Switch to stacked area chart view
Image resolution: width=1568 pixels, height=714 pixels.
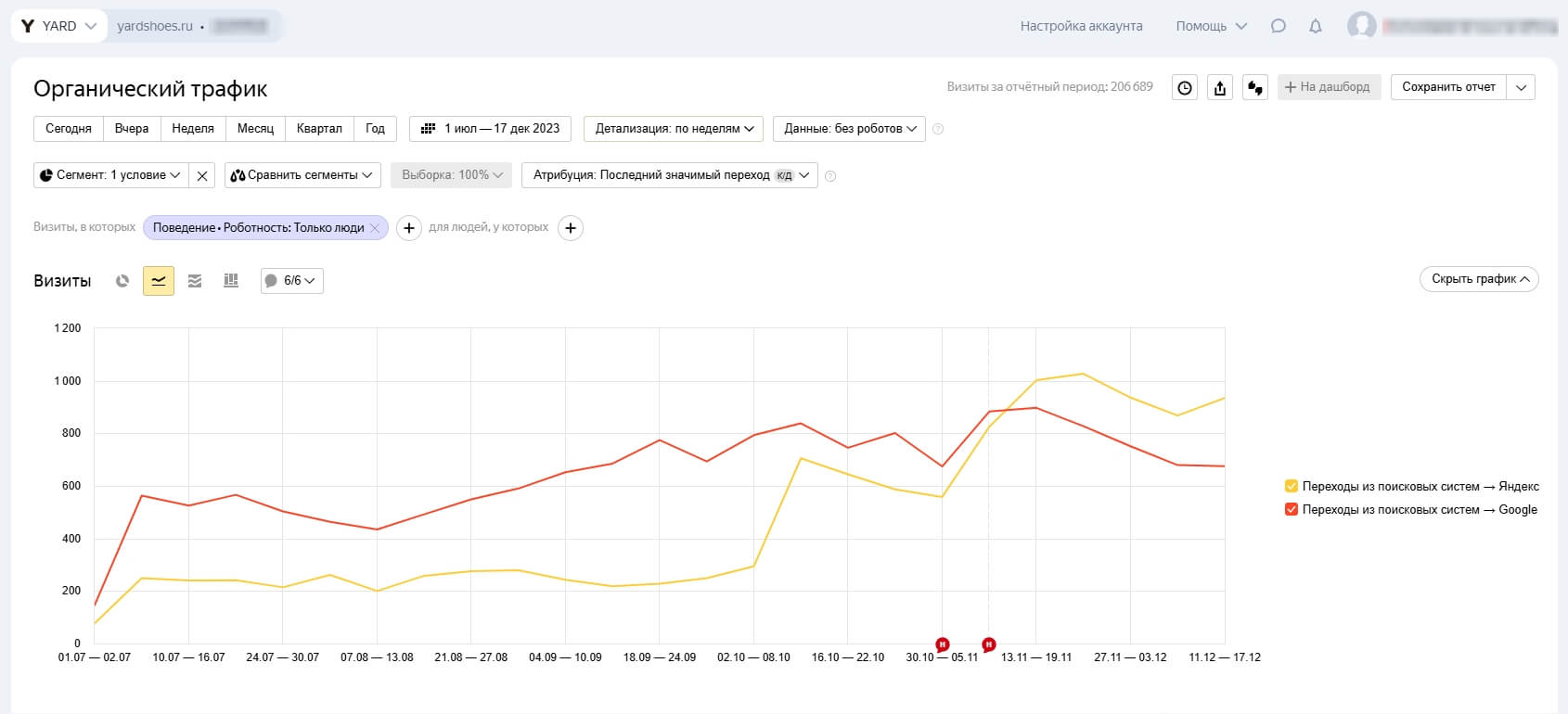(195, 281)
